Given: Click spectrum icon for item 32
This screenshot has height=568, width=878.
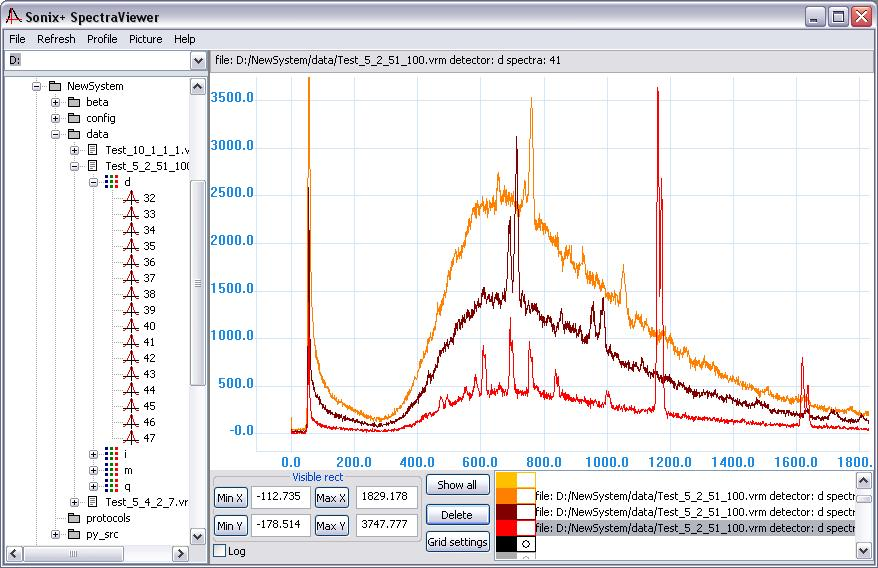Looking at the screenshot, I should (131, 198).
